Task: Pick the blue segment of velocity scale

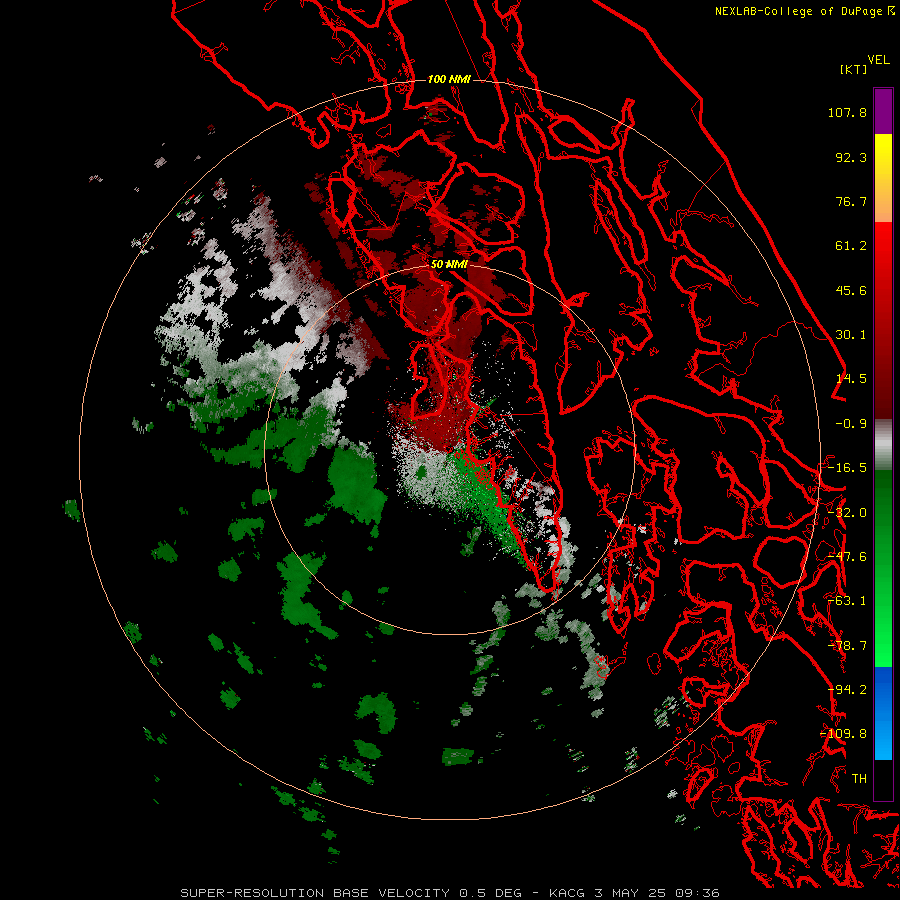Action: pos(883,713)
